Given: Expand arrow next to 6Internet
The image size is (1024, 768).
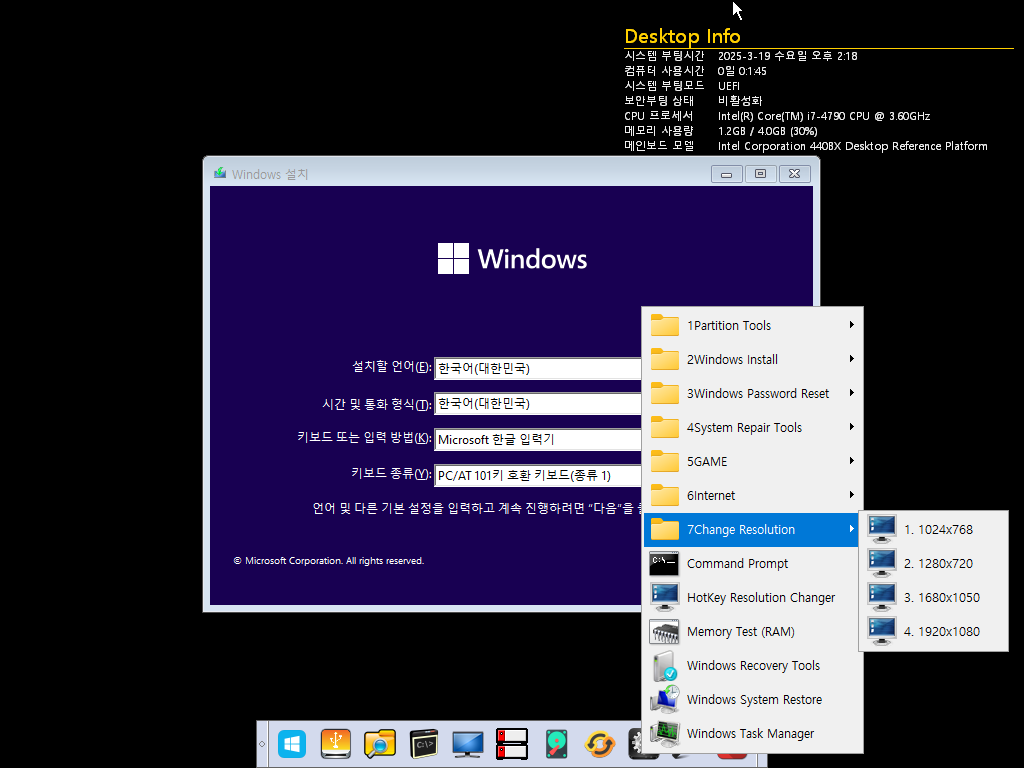Looking at the screenshot, I should click(x=852, y=494).
